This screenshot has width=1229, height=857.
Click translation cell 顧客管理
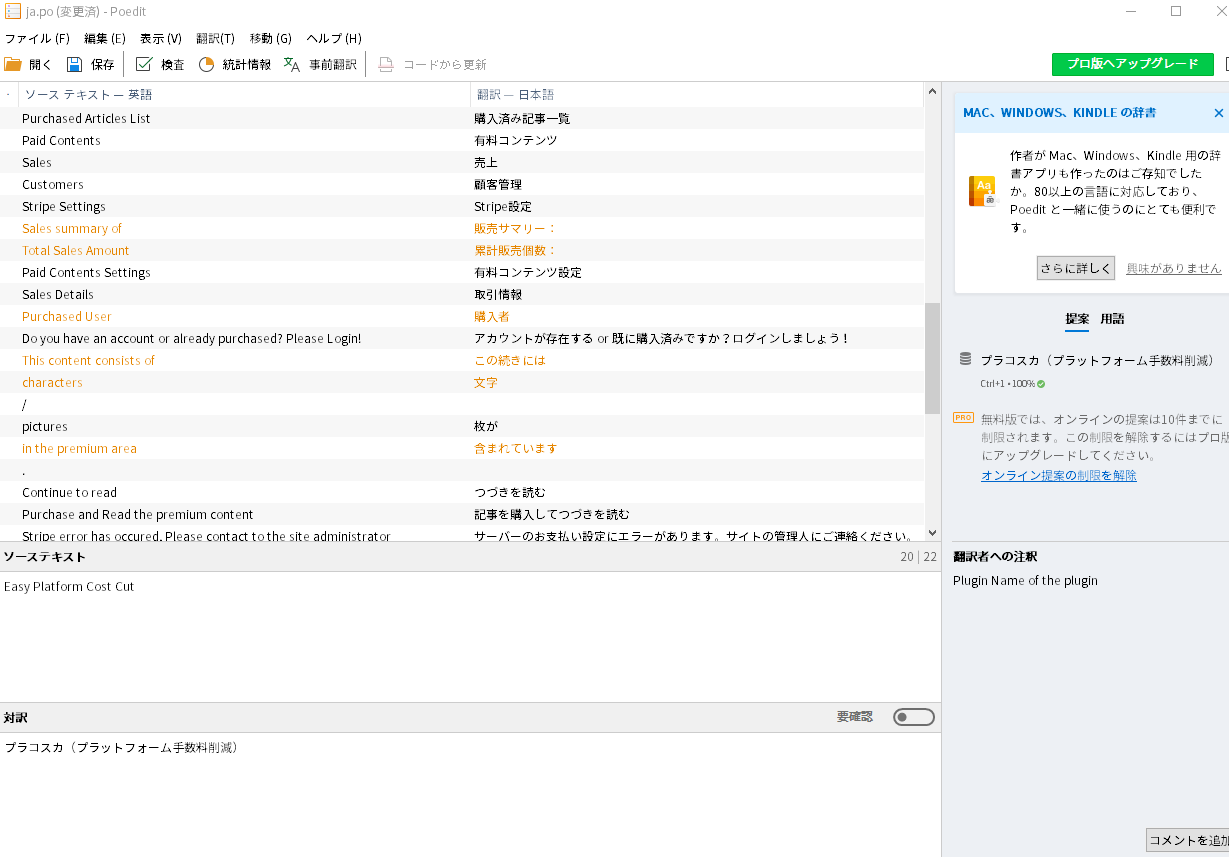pos(498,184)
